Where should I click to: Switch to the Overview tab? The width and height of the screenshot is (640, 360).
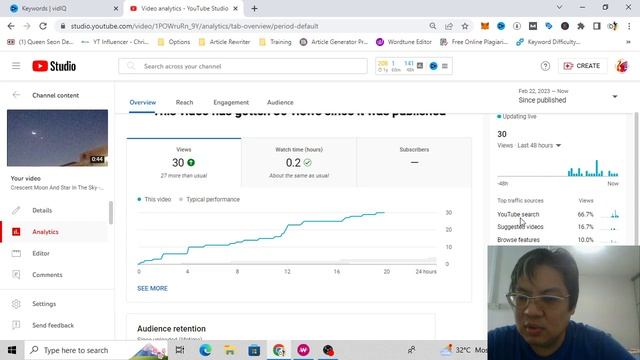coord(142,102)
